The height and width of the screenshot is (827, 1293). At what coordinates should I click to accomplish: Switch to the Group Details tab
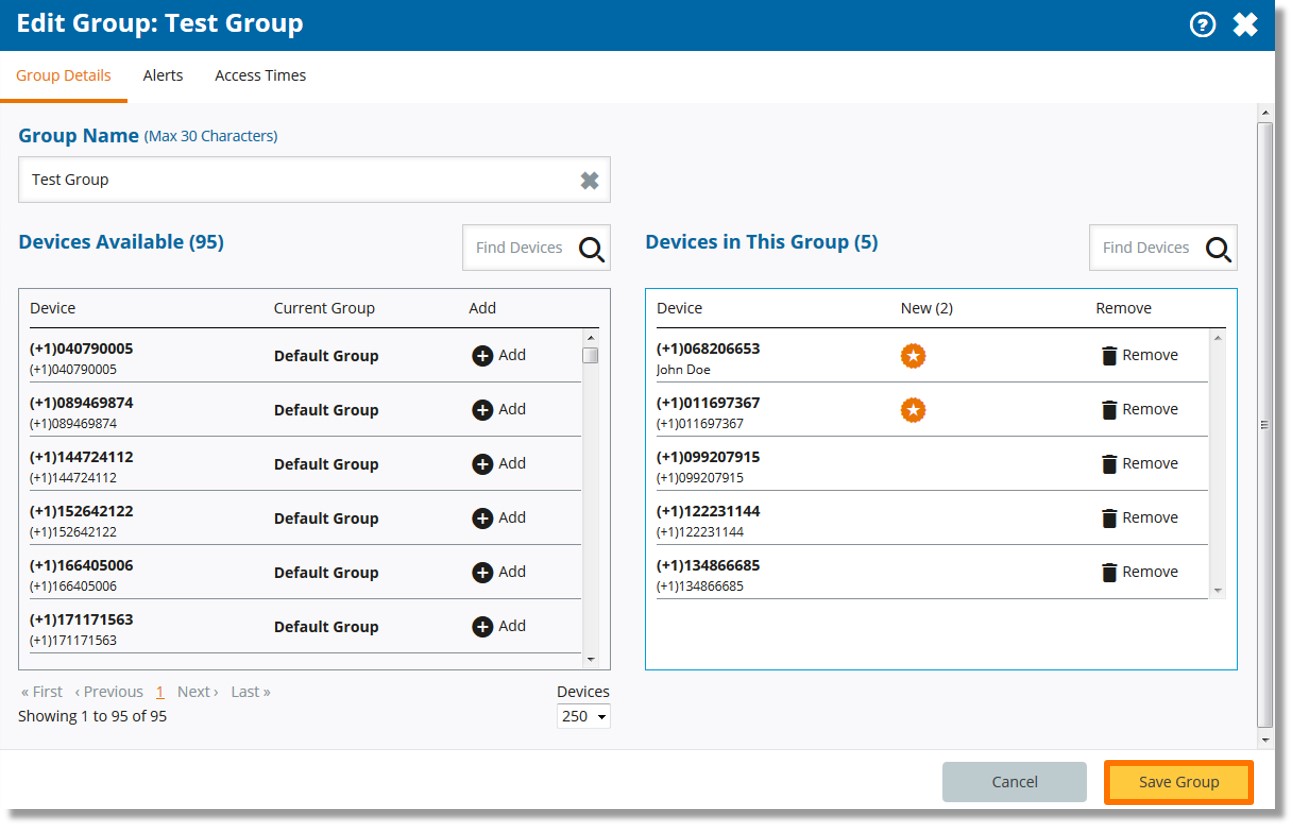point(63,75)
